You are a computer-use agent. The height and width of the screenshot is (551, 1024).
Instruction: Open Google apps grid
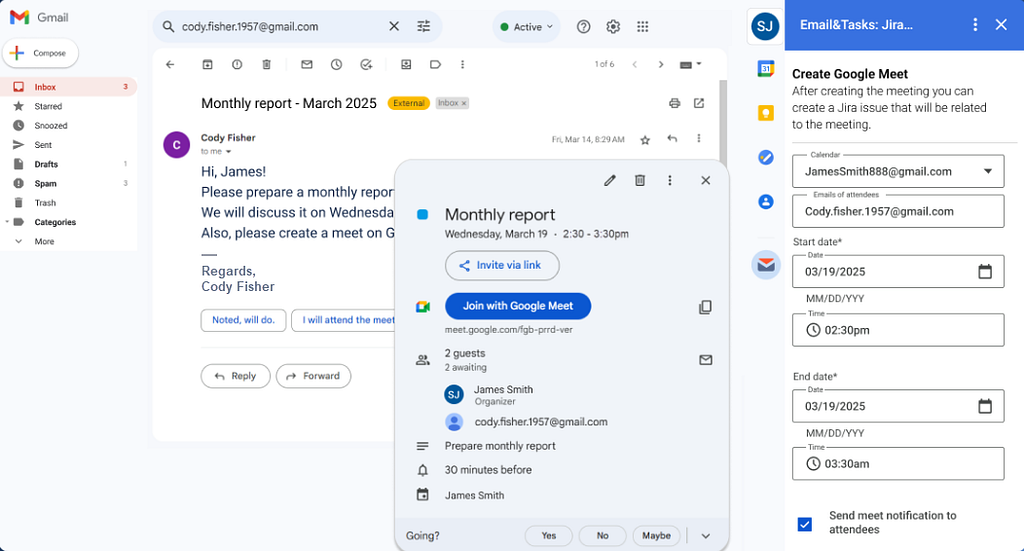[x=643, y=27]
